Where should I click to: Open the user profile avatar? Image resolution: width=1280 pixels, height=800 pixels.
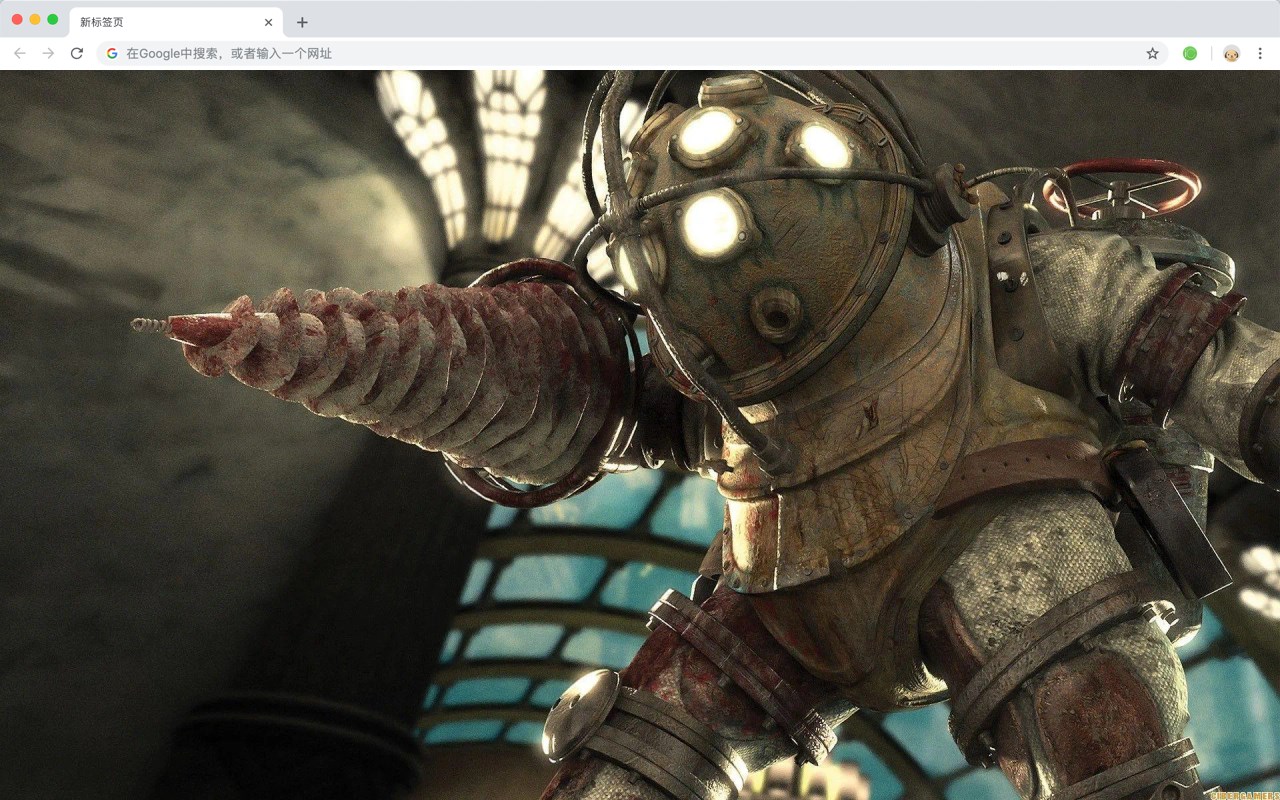click(x=1231, y=53)
